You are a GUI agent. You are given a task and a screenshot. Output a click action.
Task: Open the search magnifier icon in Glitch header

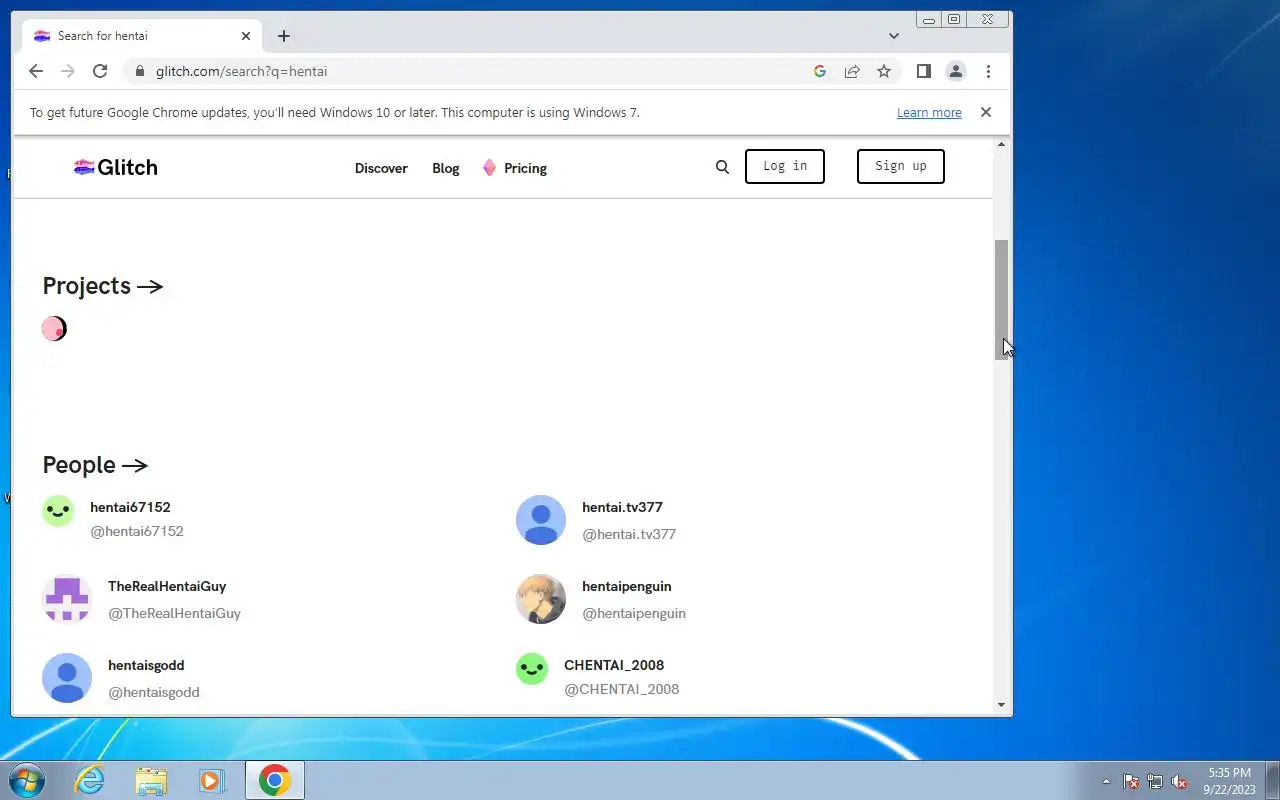coord(722,167)
